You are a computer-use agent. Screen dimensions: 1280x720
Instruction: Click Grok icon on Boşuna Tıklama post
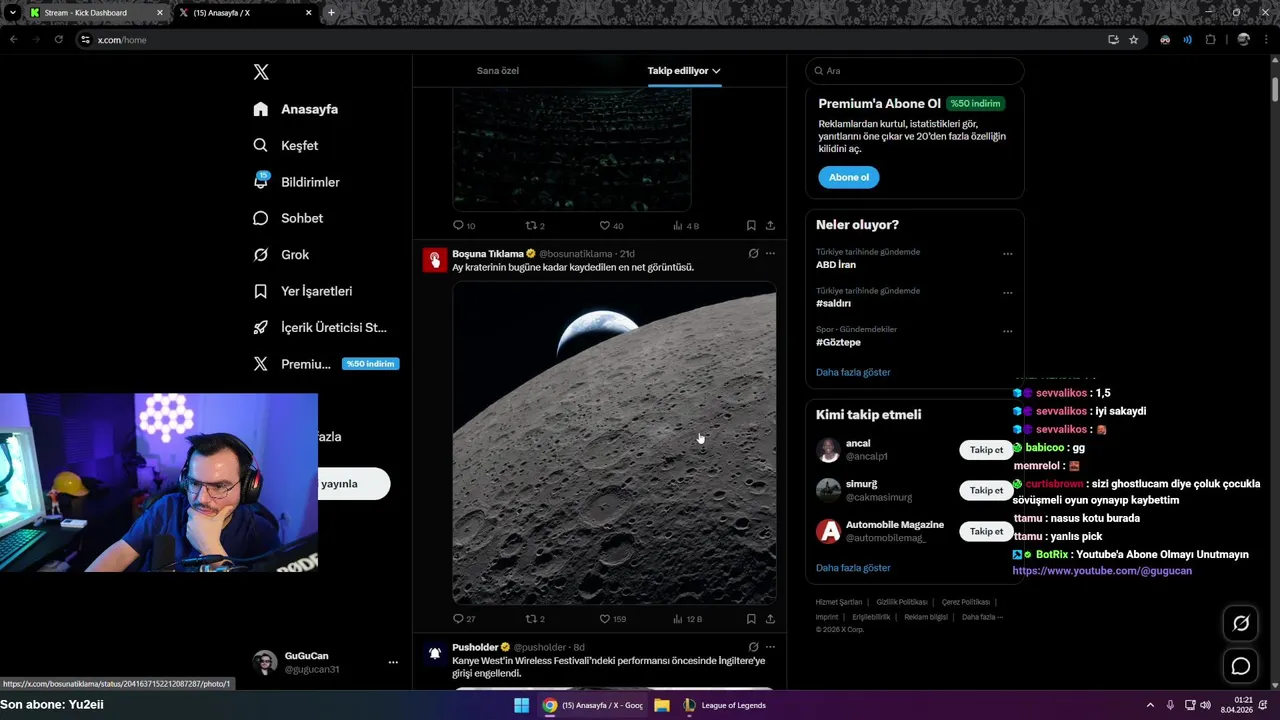753,254
